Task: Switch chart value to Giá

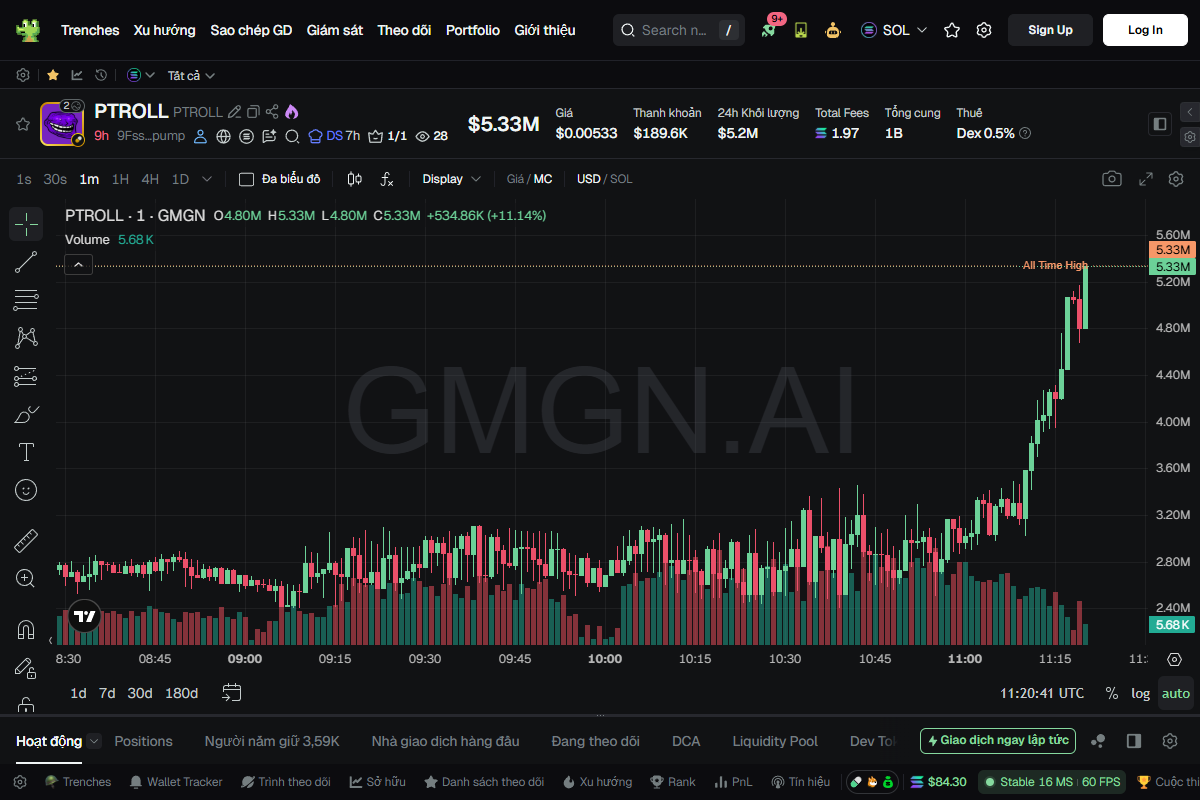Action: pyautogui.click(x=515, y=179)
